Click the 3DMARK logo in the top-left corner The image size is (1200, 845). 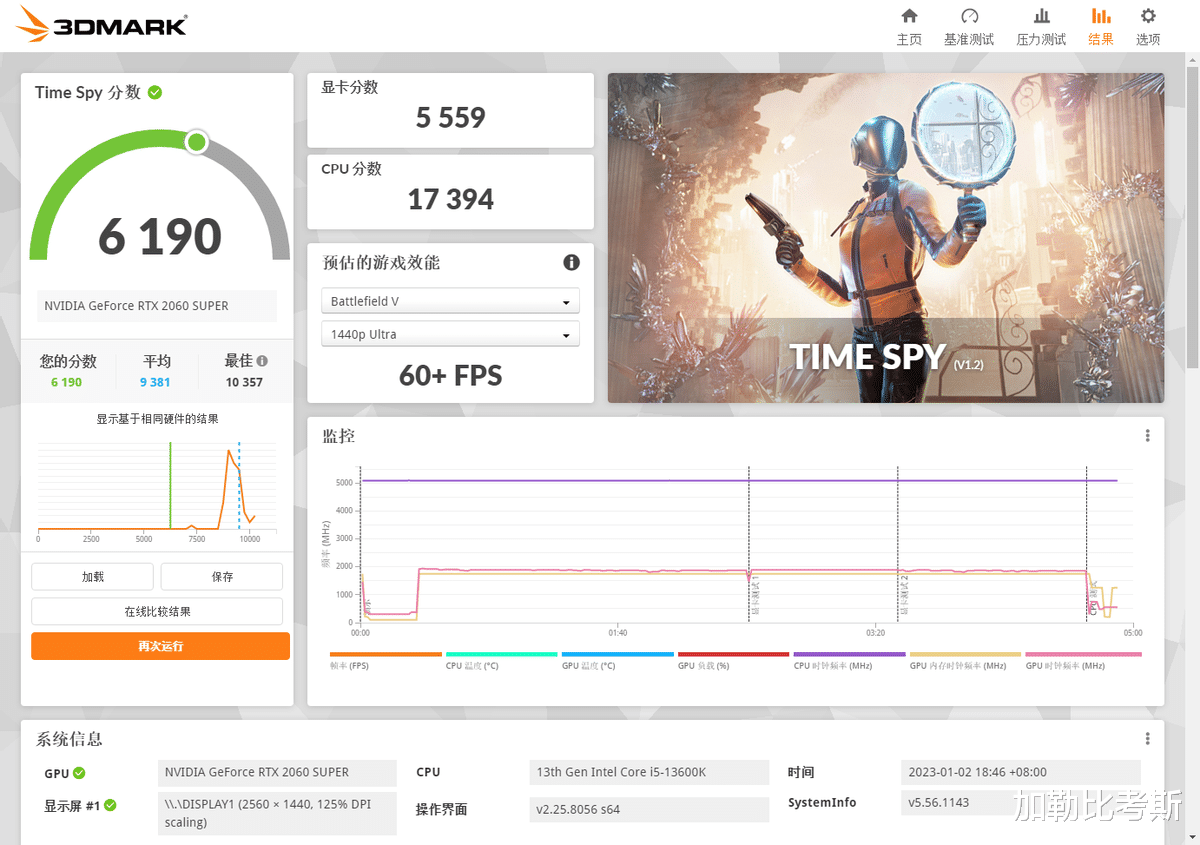[x=100, y=23]
